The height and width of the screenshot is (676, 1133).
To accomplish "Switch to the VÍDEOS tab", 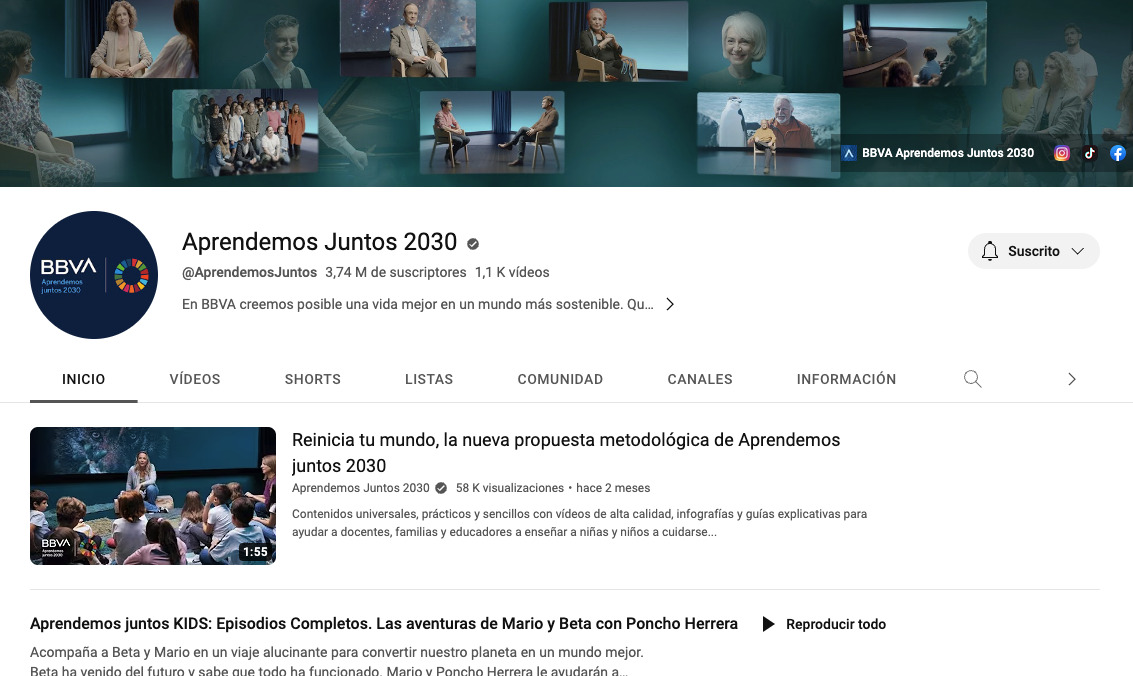I will click(x=194, y=379).
